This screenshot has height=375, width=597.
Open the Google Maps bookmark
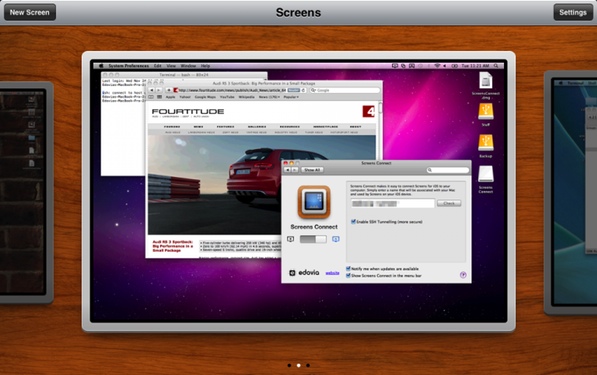pyautogui.click(x=205, y=97)
